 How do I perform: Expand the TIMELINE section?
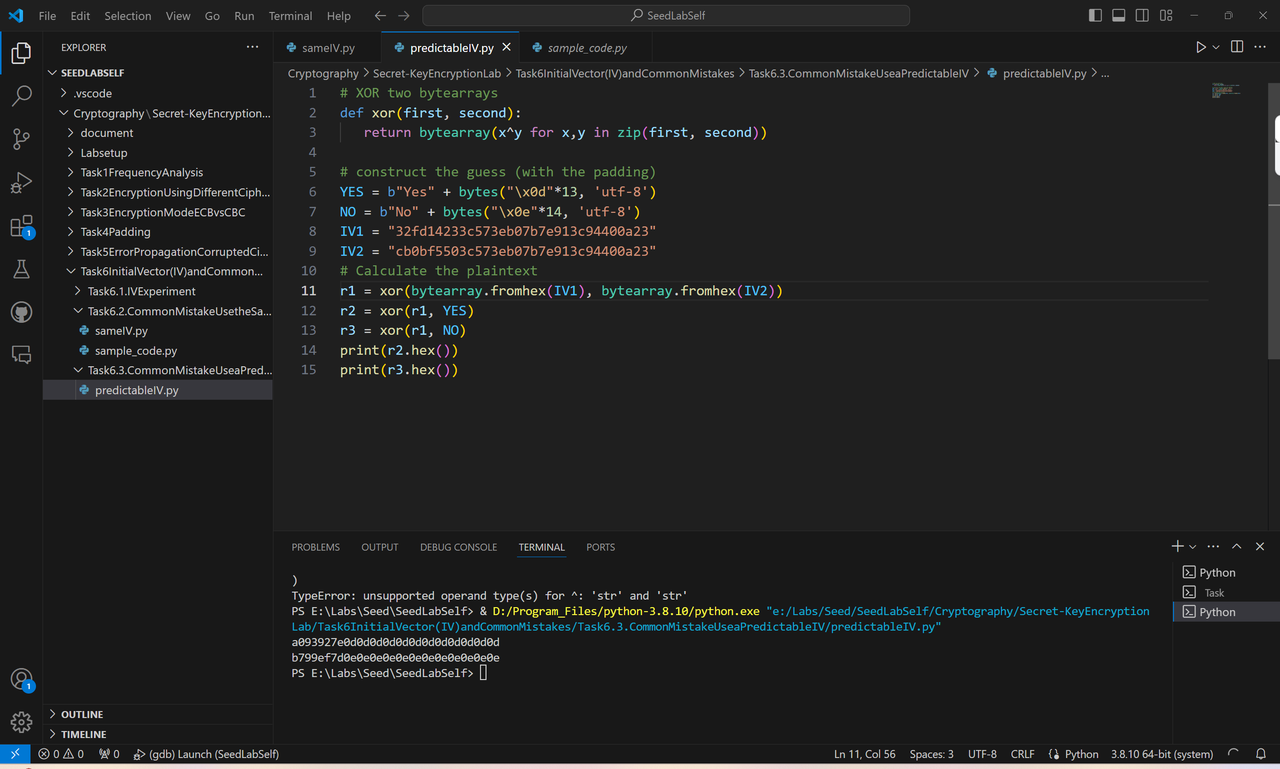click(x=158, y=734)
